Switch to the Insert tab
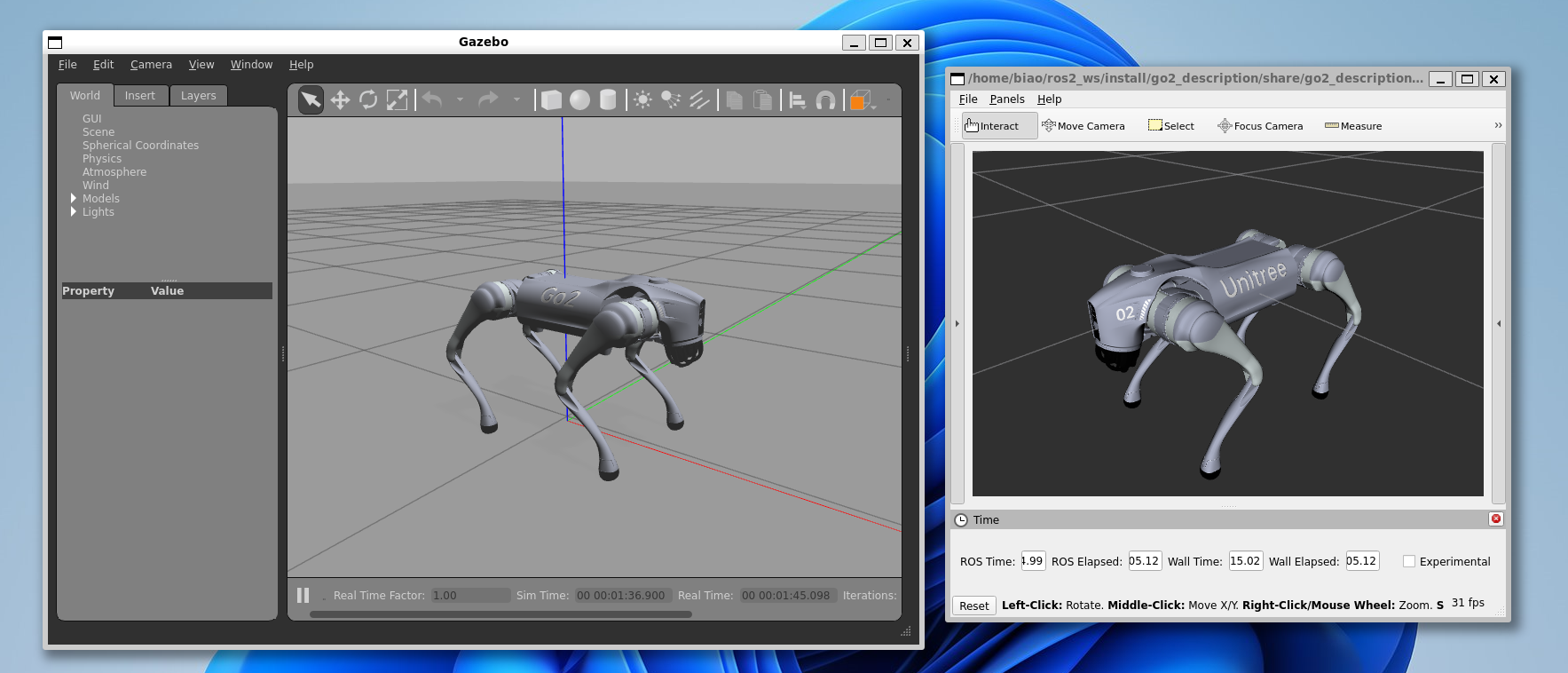Screen dimensions: 1568x673 click(140, 96)
